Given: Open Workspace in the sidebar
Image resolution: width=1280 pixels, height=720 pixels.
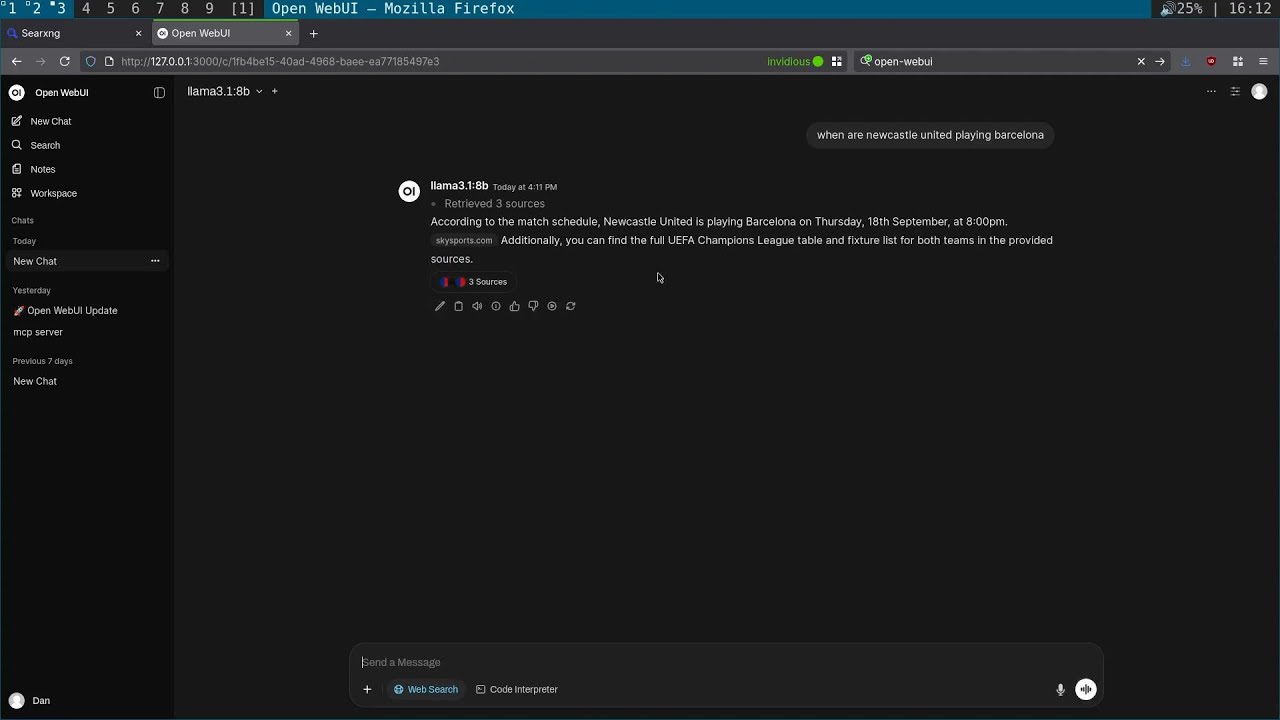Looking at the screenshot, I should click(x=53, y=193).
